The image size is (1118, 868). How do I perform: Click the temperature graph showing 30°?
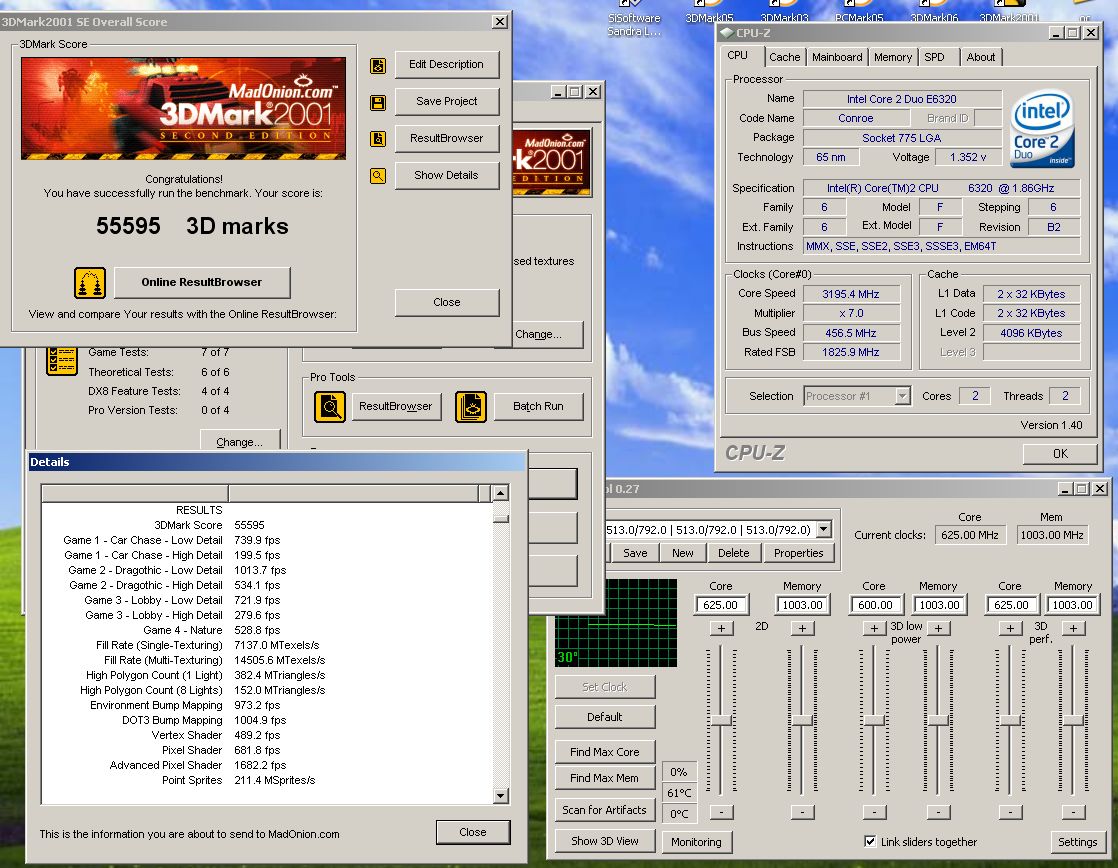pyautogui.click(x=616, y=623)
